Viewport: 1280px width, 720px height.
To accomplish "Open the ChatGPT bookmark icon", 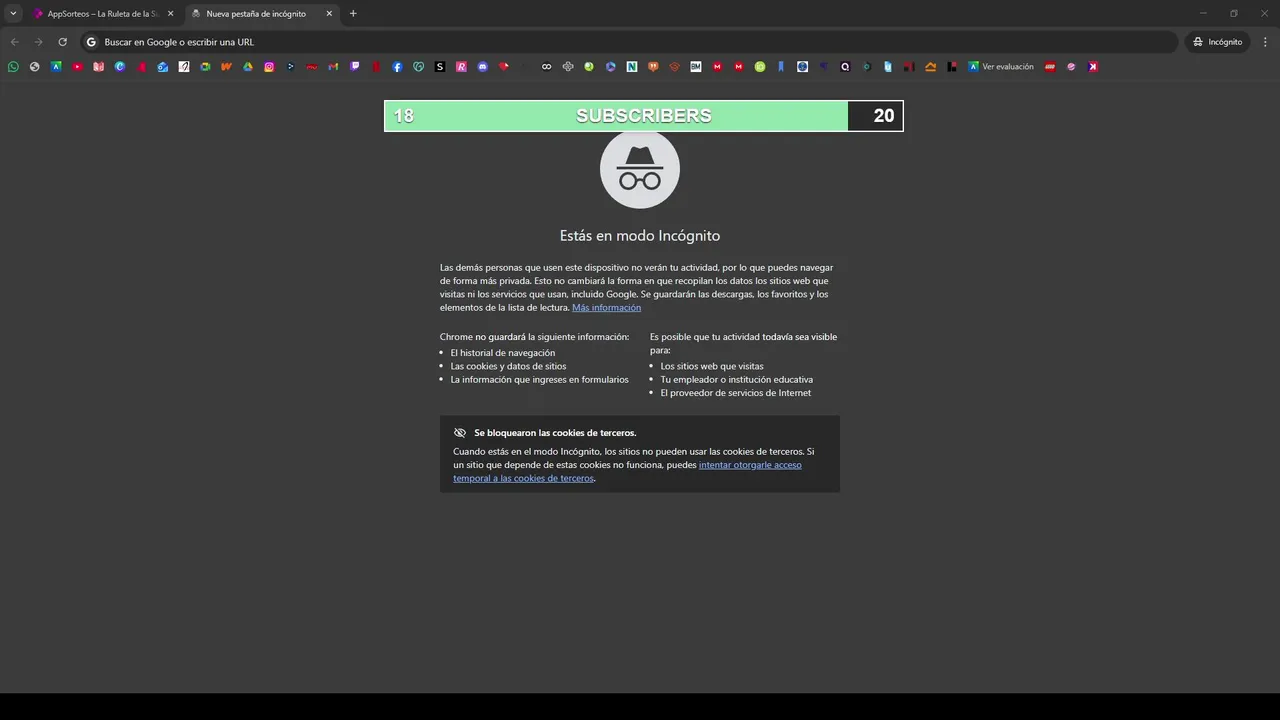I will coord(568,67).
